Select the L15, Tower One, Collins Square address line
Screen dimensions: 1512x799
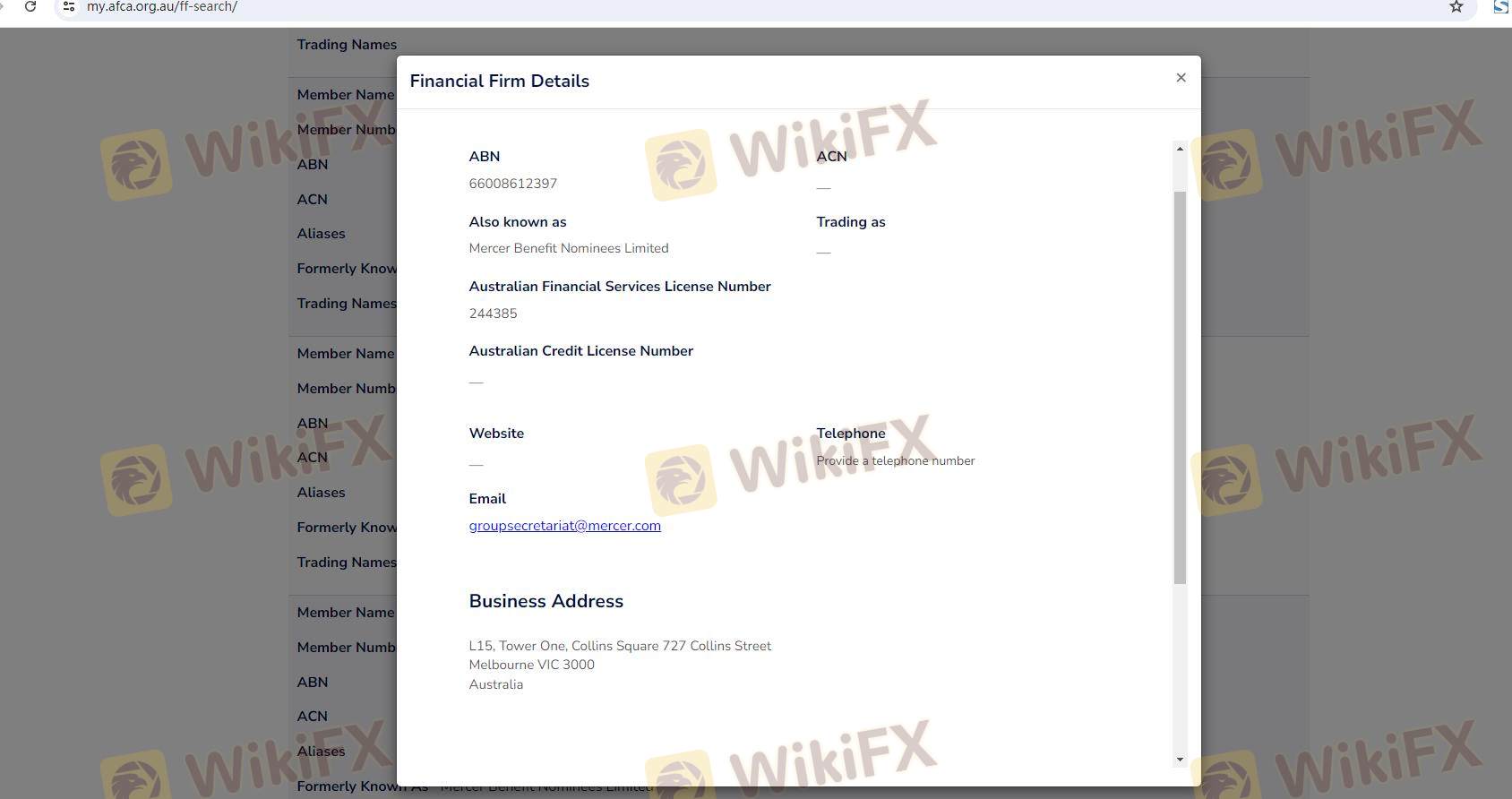(x=620, y=646)
